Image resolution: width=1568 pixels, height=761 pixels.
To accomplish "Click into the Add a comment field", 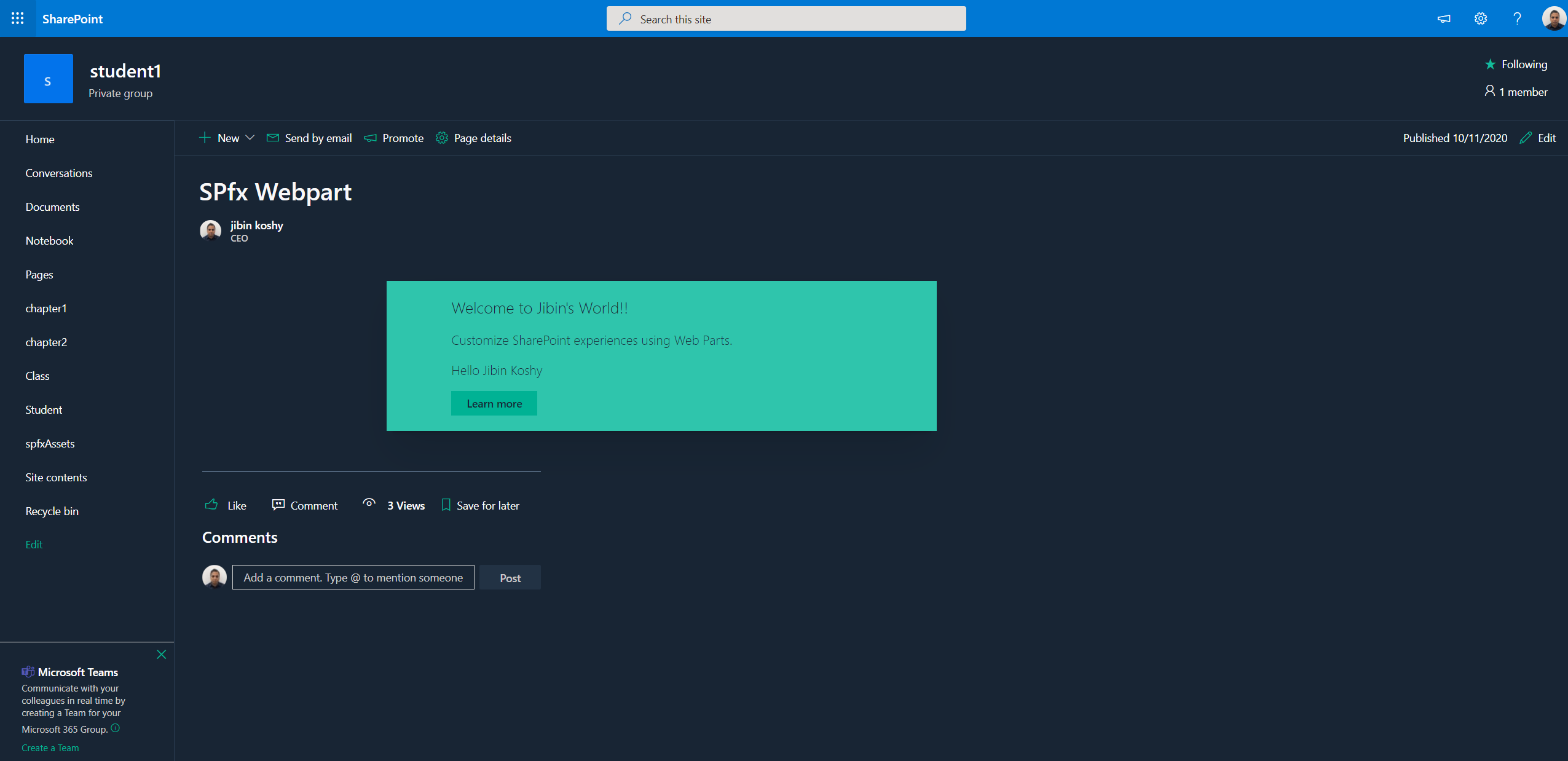I will point(353,577).
